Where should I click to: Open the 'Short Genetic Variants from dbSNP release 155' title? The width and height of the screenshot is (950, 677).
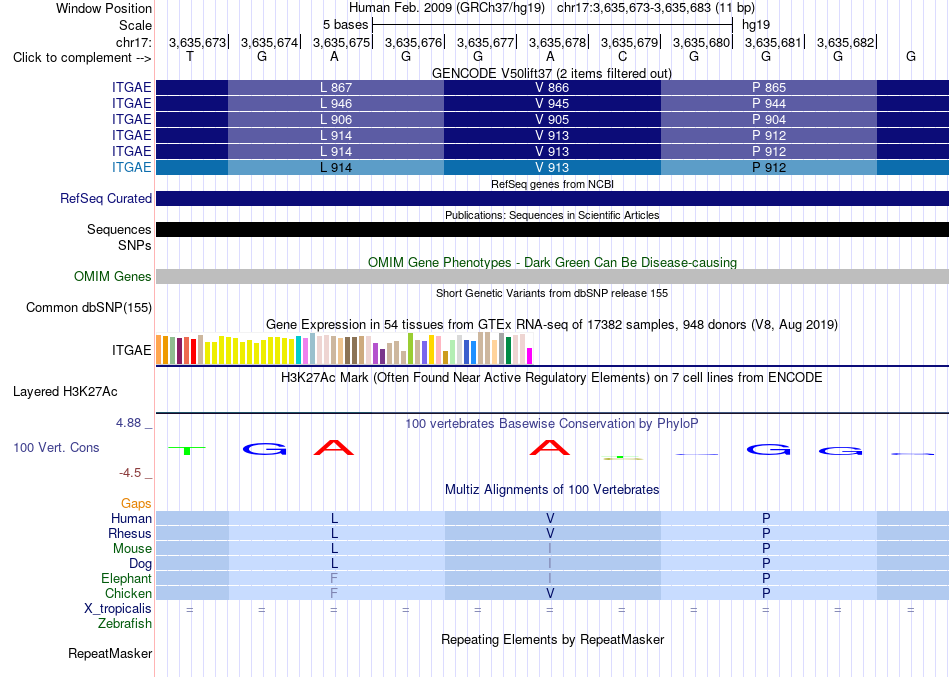(x=552, y=293)
